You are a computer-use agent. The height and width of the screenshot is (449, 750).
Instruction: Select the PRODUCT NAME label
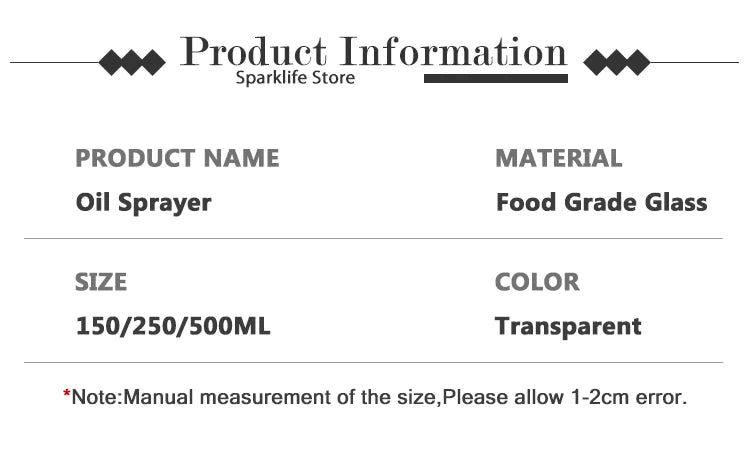pos(177,158)
